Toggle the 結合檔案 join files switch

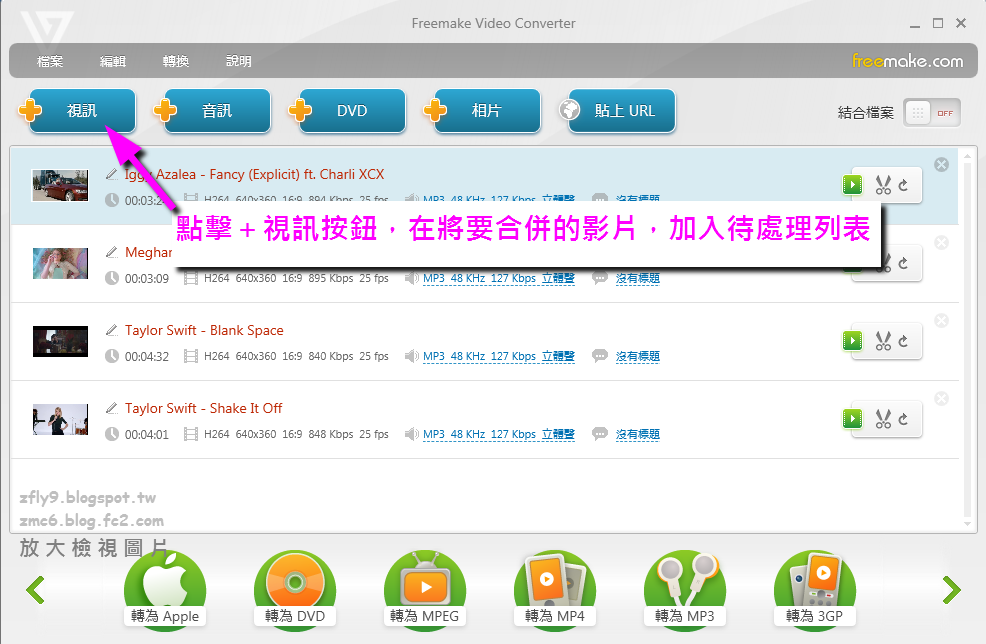932,113
